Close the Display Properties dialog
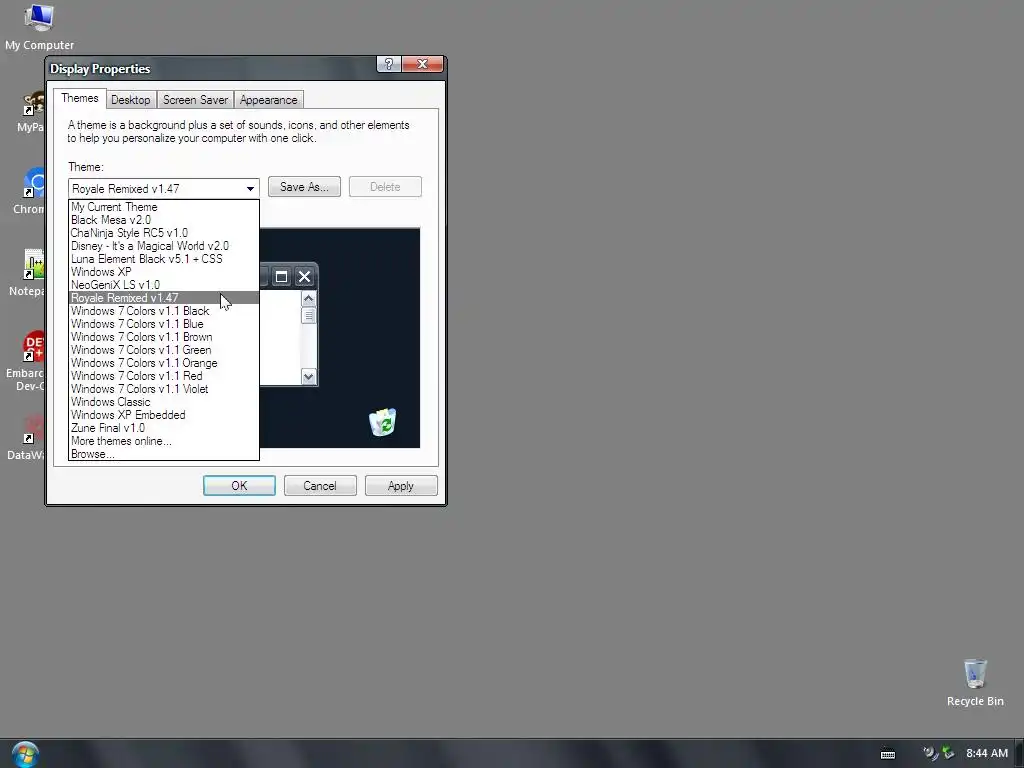 pos(423,64)
